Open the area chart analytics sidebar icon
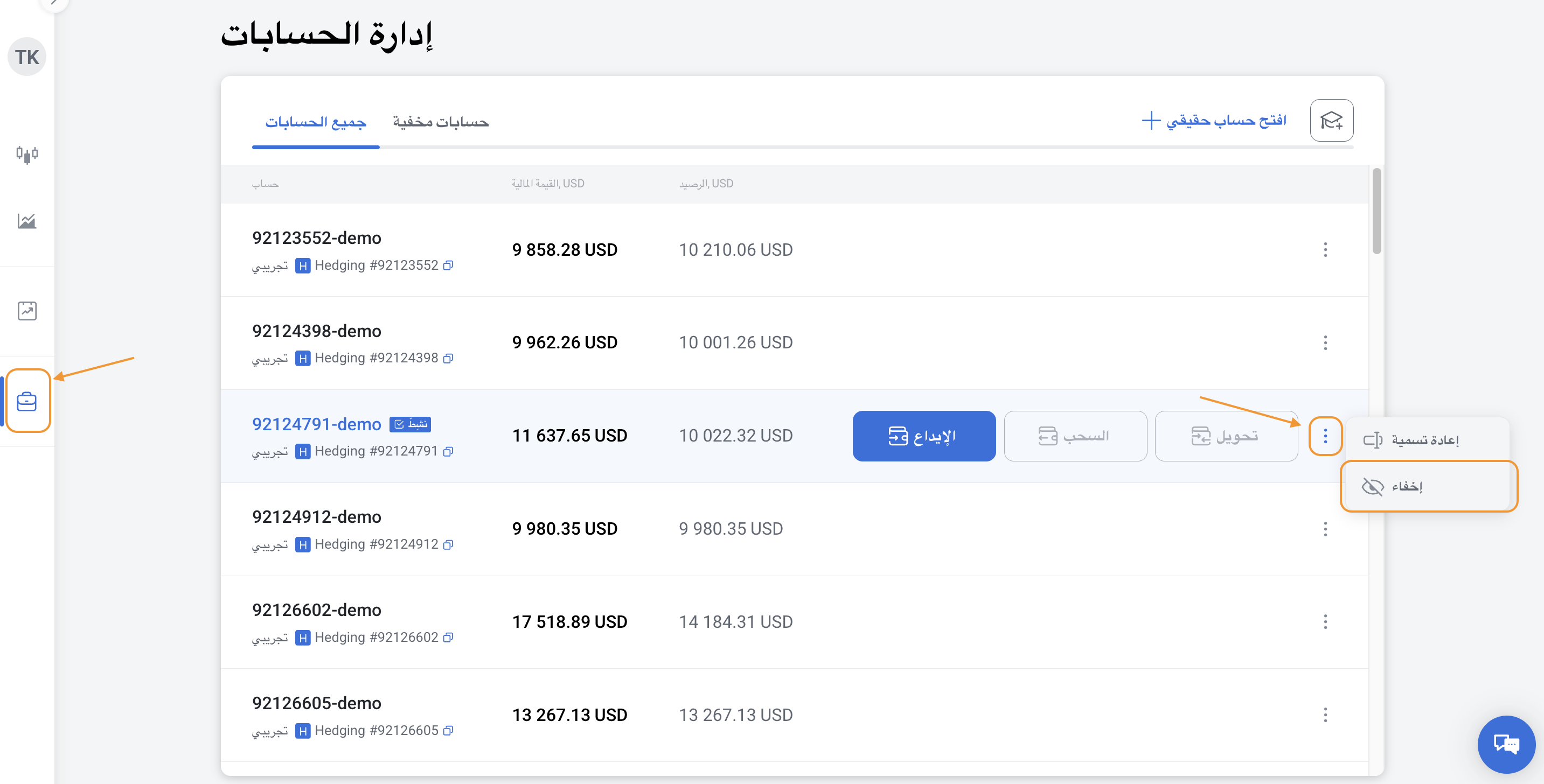The width and height of the screenshot is (1544, 784). pyautogui.click(x=27, y=221)
